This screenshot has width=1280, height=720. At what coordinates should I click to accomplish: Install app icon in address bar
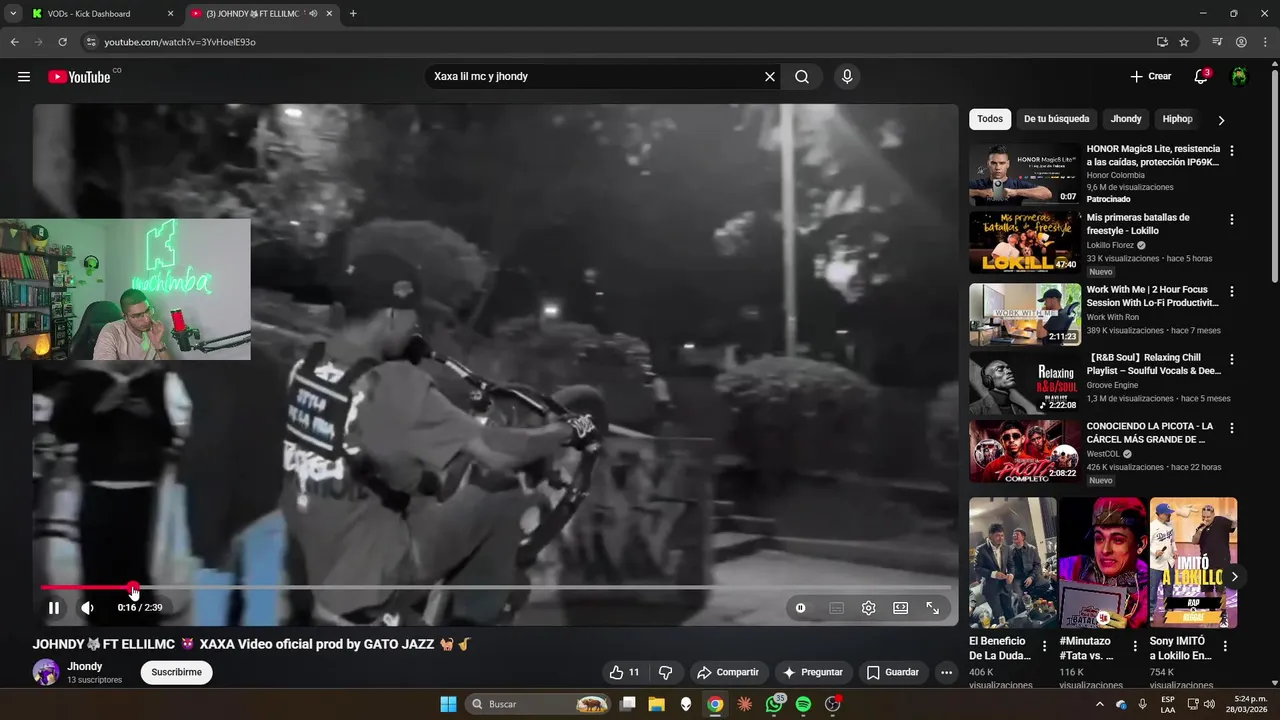click(1162, 42)
